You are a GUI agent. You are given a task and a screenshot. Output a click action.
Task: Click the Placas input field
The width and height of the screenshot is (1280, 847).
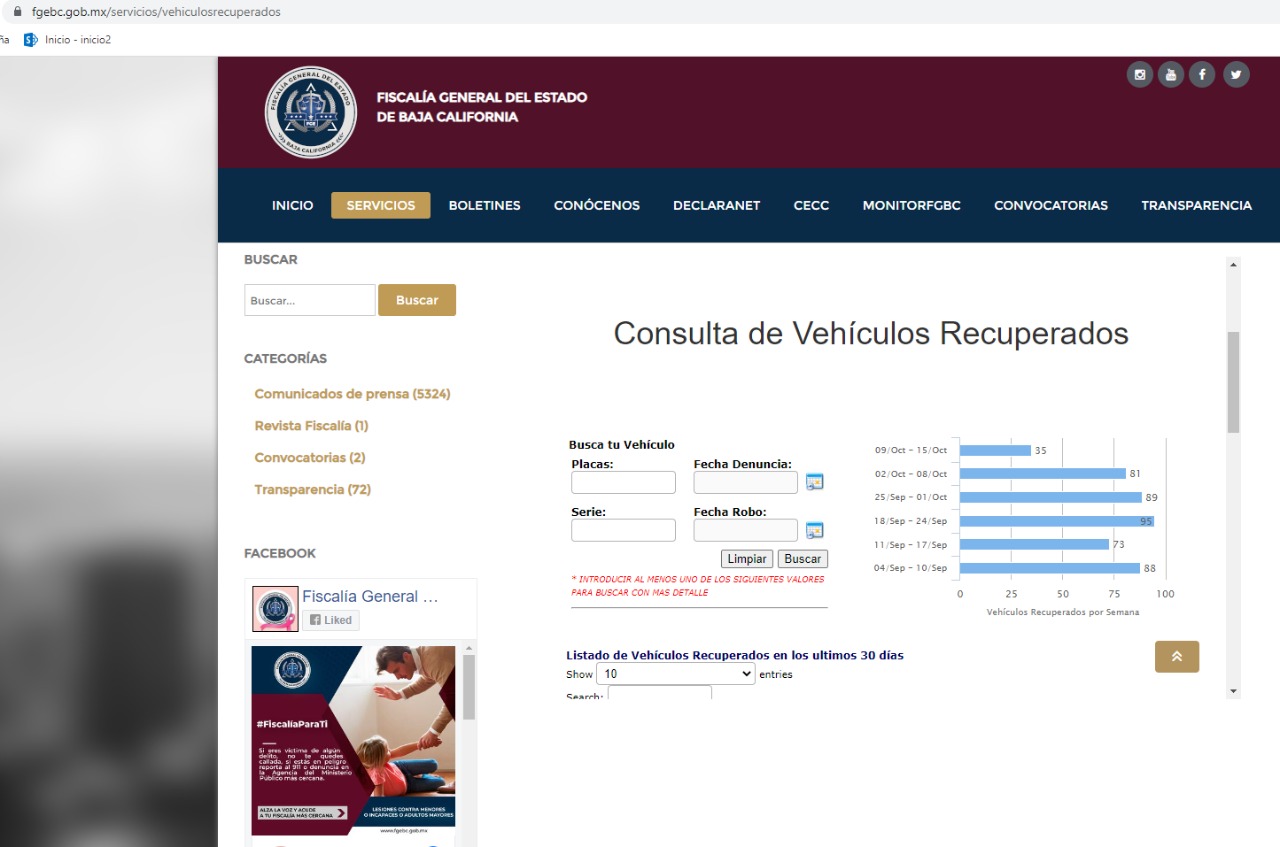[623, 482]
